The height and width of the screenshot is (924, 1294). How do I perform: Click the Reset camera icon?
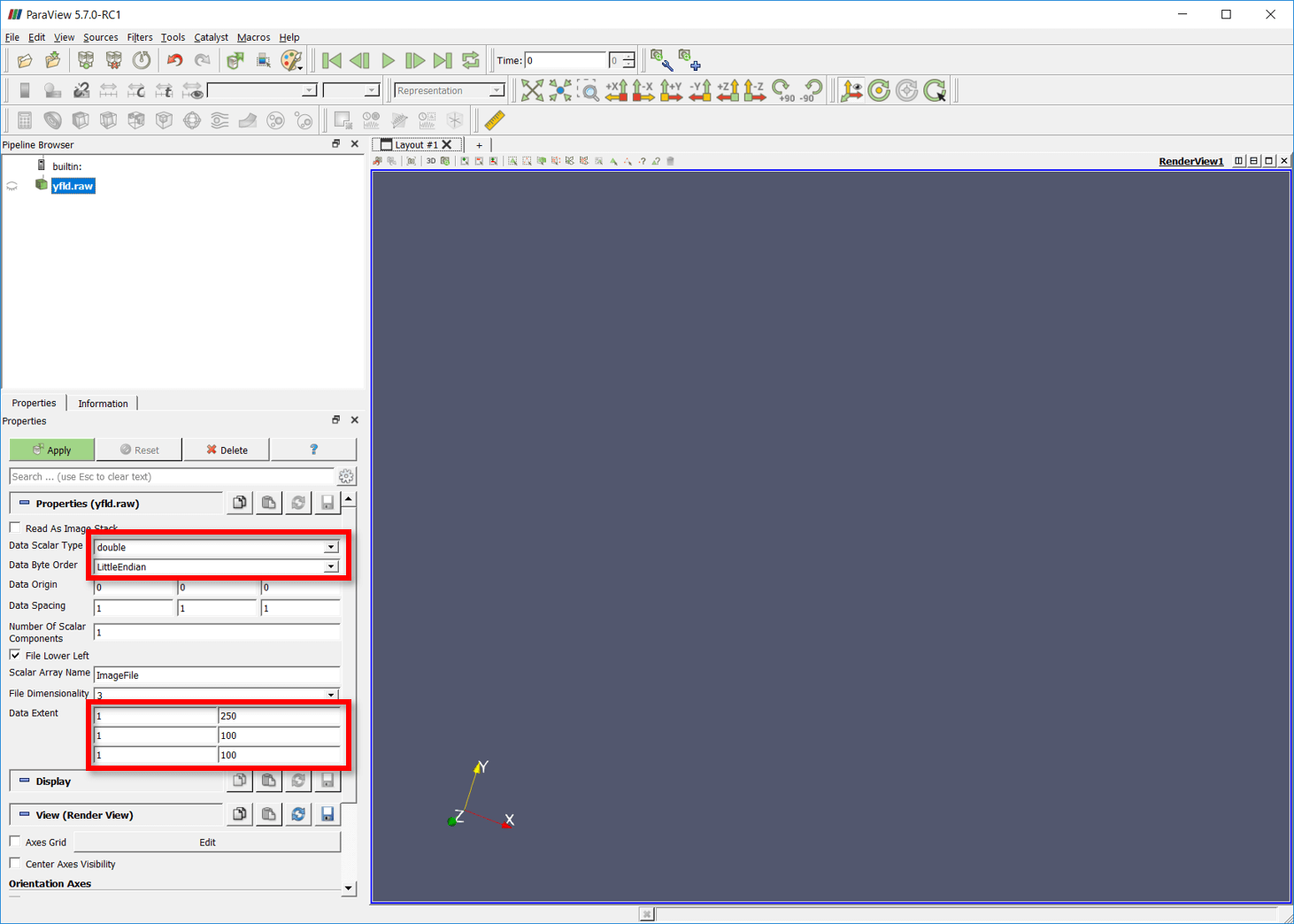click(532, 90)
